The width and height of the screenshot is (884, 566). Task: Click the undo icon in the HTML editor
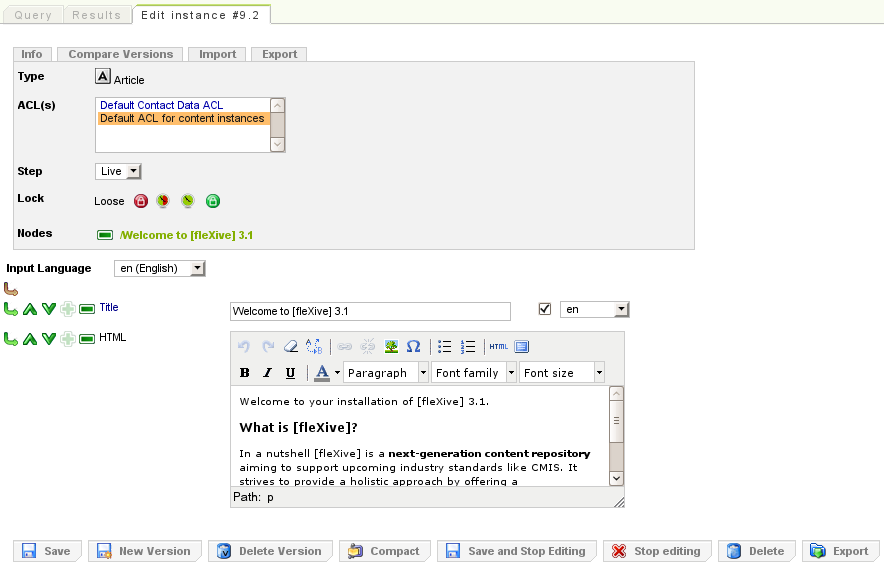click(x=244, y=346)
